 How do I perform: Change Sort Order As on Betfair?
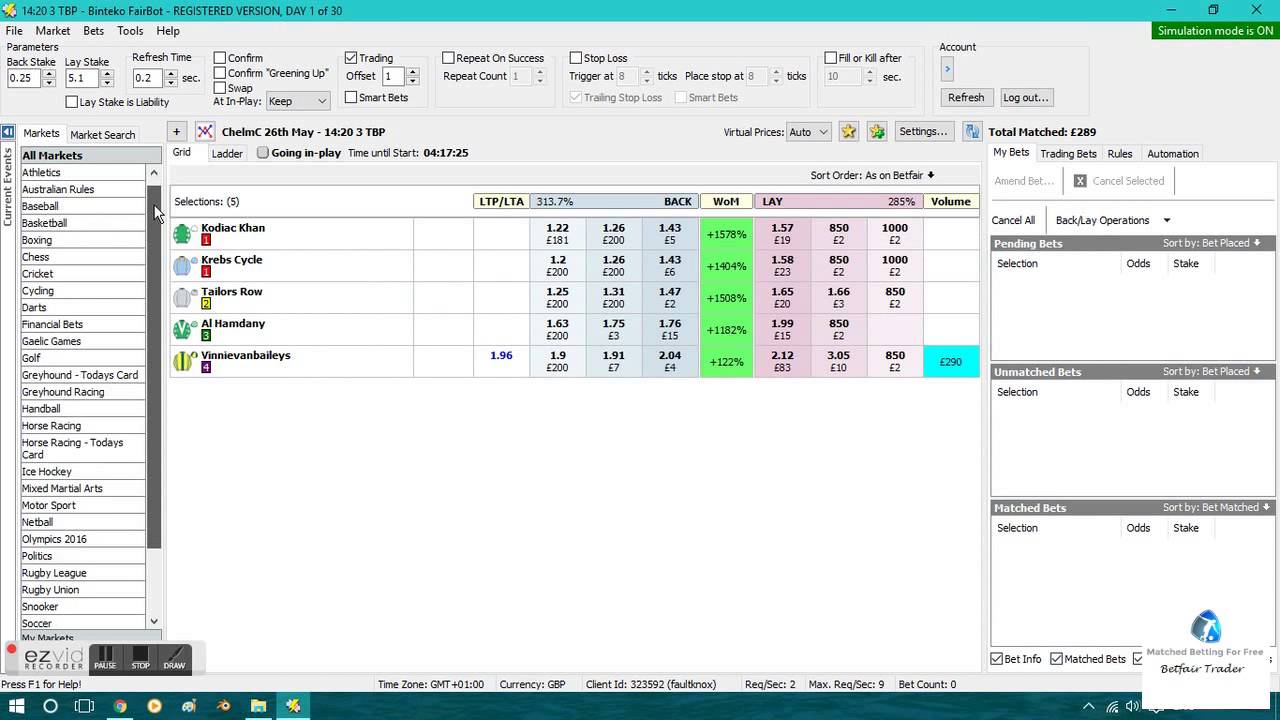[x=872, y=175]
